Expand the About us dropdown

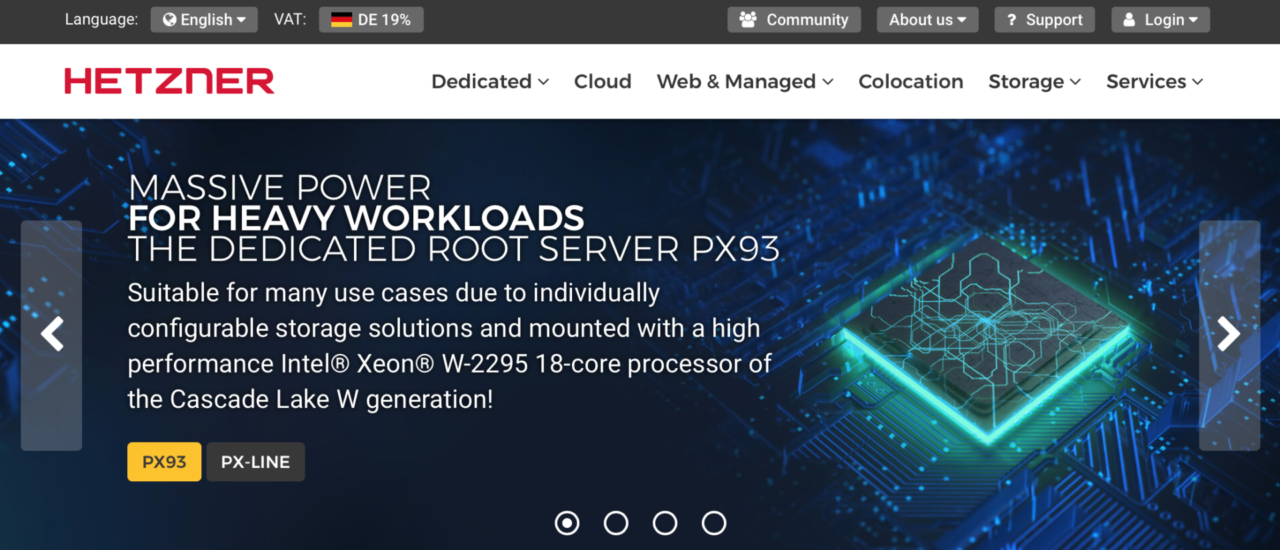point(927,20)
